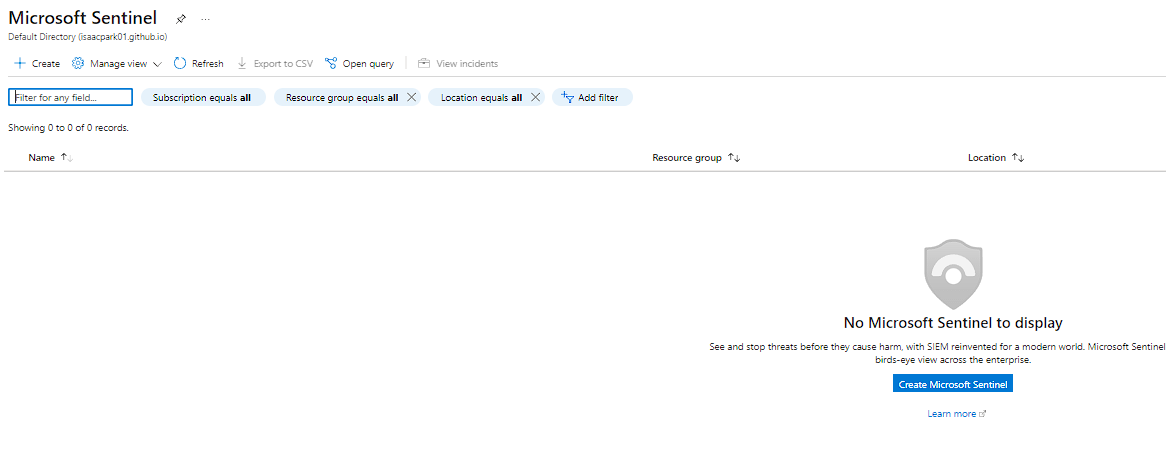Click the Location column sort arrows
Image resolution: width=1166 pixels, height=458 pixels.
[x=1018, y=158]
